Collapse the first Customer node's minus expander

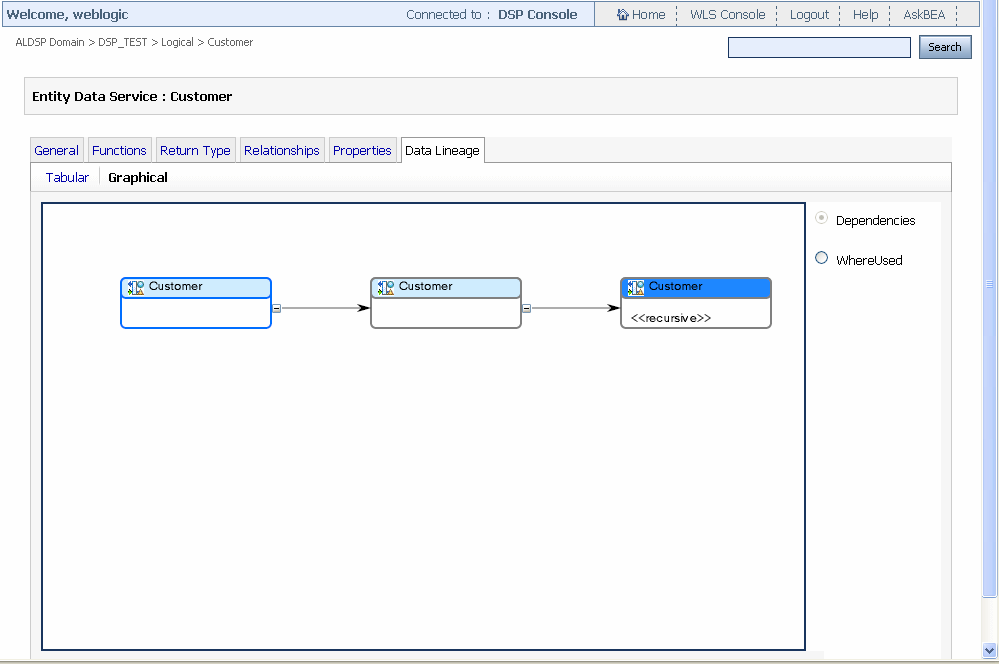[x=277, y=308]
